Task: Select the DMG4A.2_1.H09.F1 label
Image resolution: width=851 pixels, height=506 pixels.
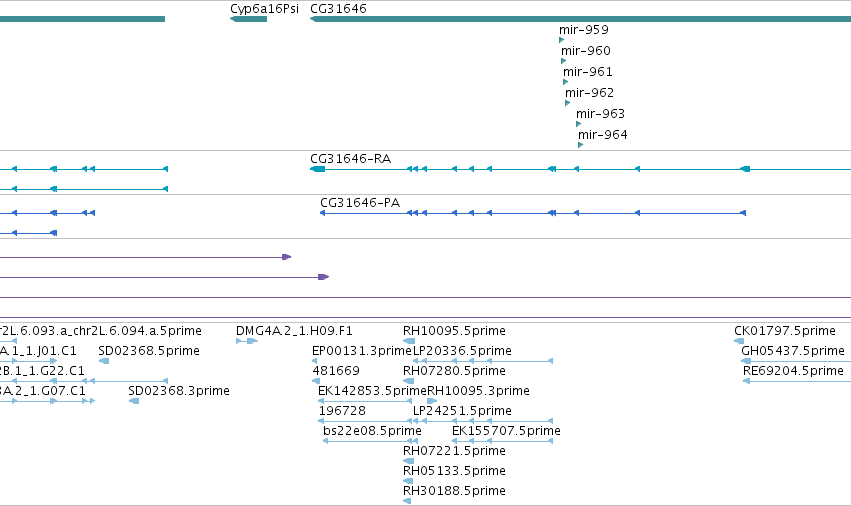Action: pos(294,331)
